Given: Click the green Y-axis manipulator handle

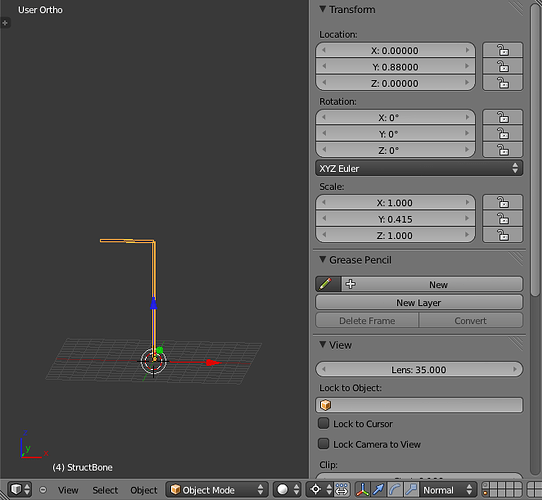Looking at the screenshot, I should (160, 350).
